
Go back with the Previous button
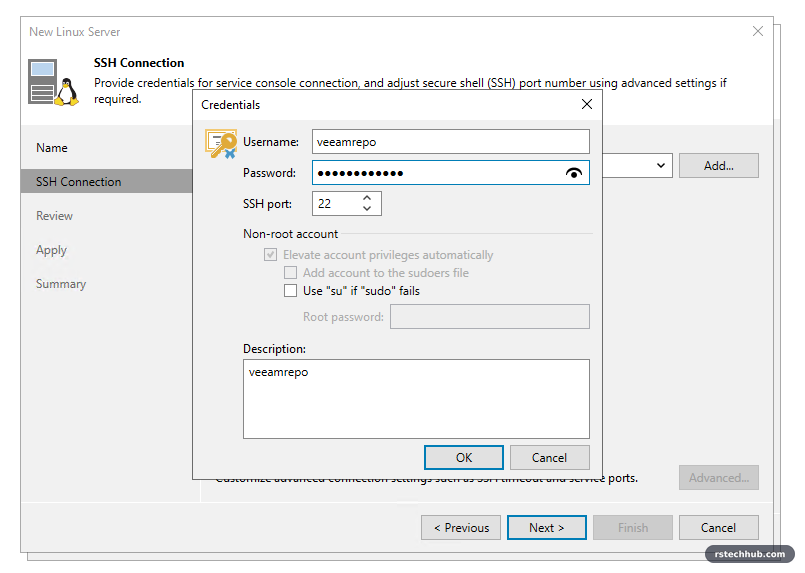461,528
